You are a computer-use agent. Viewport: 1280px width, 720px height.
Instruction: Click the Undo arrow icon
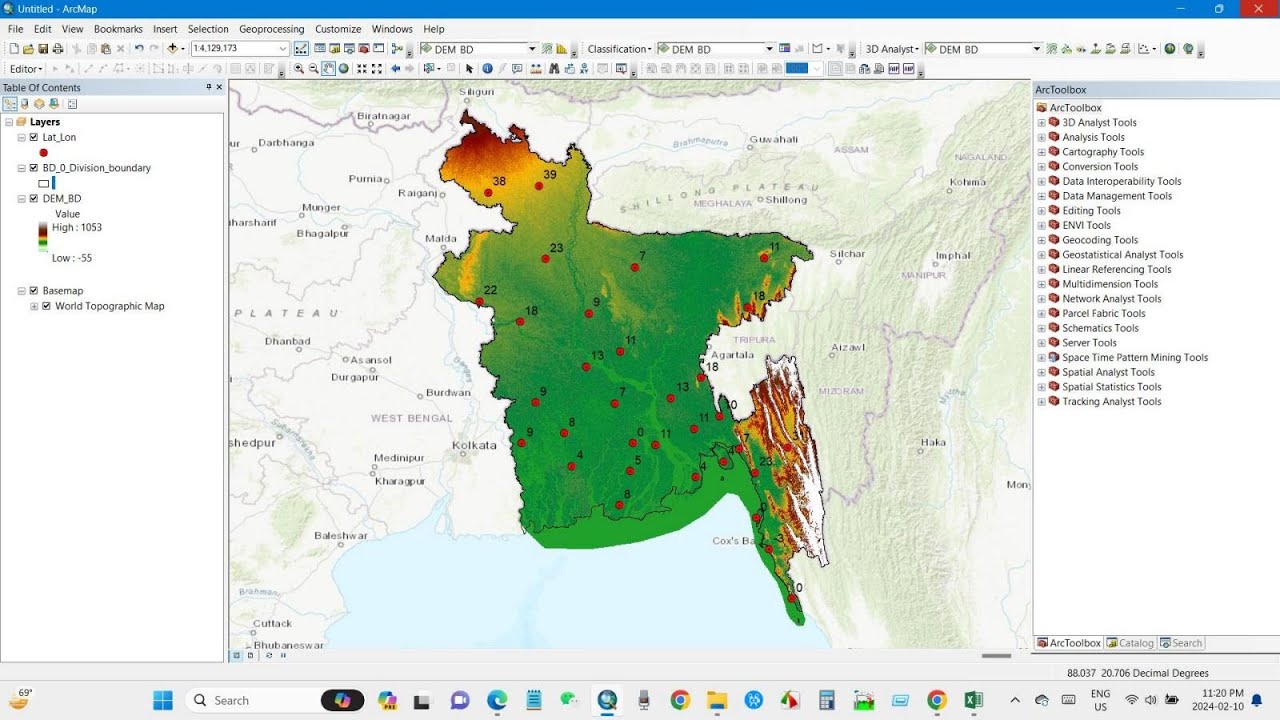pyautogui.click(x=139, y=48)
